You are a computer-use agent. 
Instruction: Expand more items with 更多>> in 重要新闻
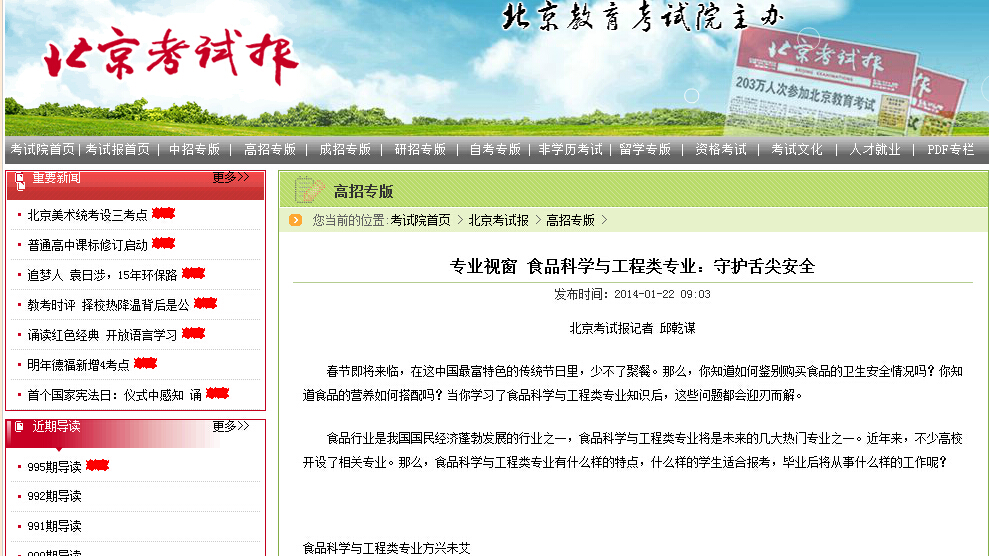click(x=230, y=178)
